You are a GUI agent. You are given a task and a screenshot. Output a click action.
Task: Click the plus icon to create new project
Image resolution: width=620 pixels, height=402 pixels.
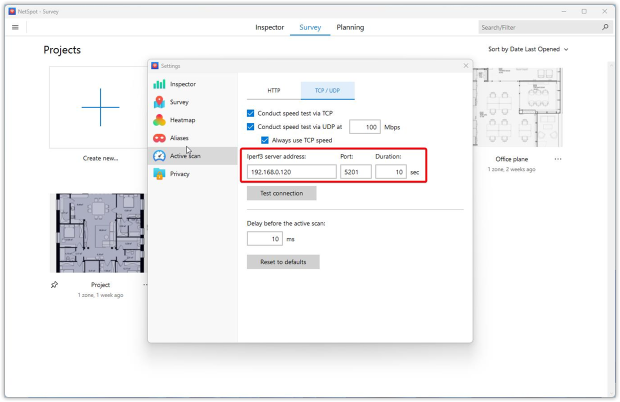tap(100, 107)
